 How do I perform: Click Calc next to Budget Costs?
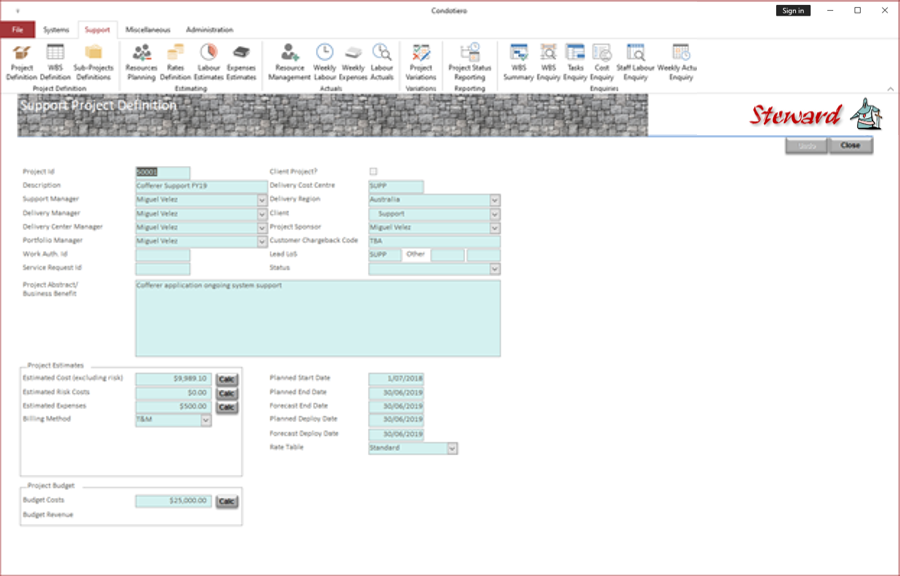227,501
